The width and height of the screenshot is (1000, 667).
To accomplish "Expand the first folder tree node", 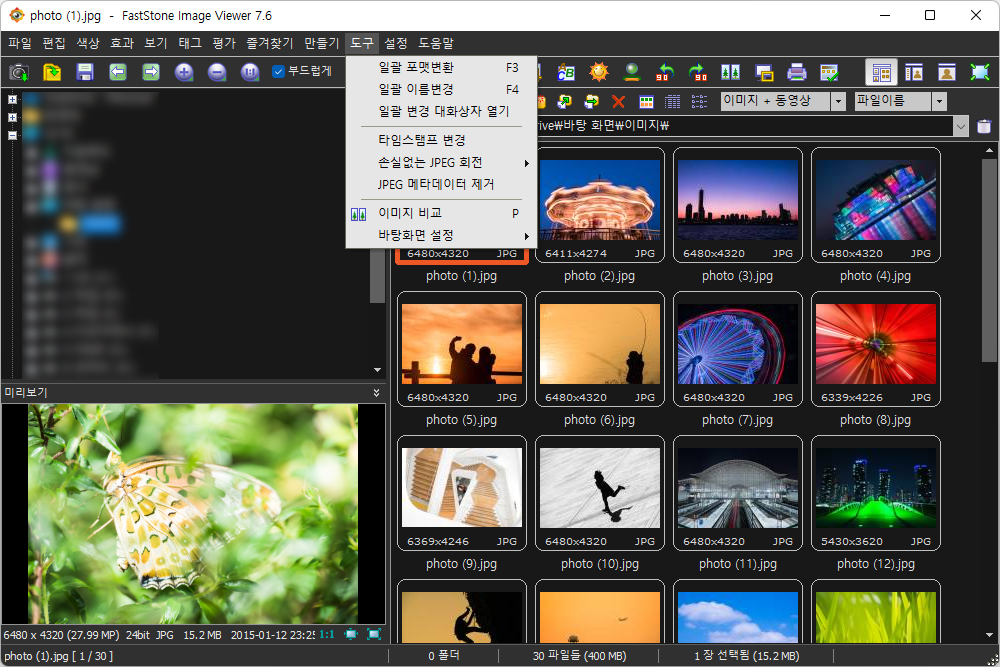I will (12, 99).
